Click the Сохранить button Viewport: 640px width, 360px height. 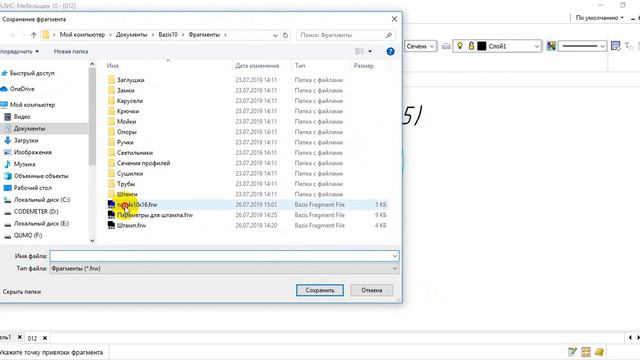click(x=320, y=290)
